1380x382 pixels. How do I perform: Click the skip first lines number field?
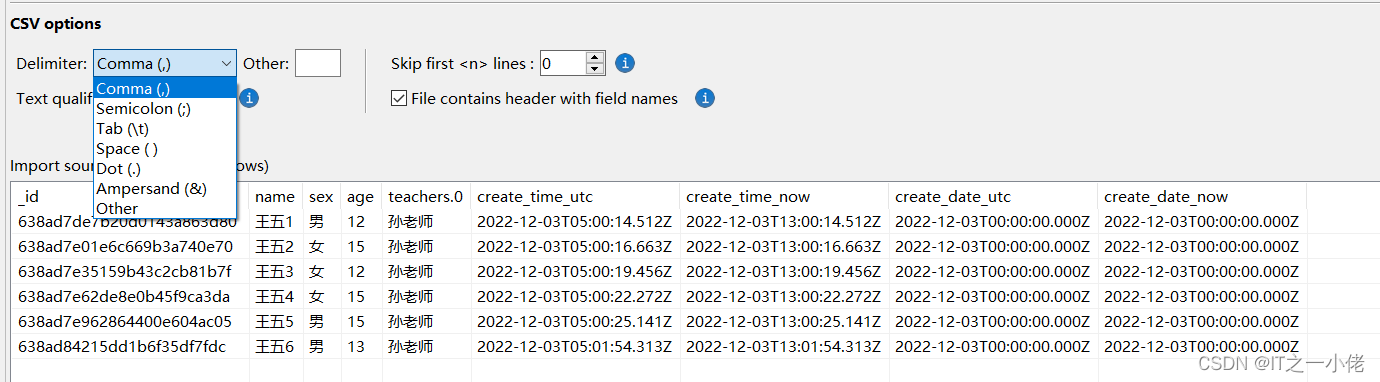[563, 63]
